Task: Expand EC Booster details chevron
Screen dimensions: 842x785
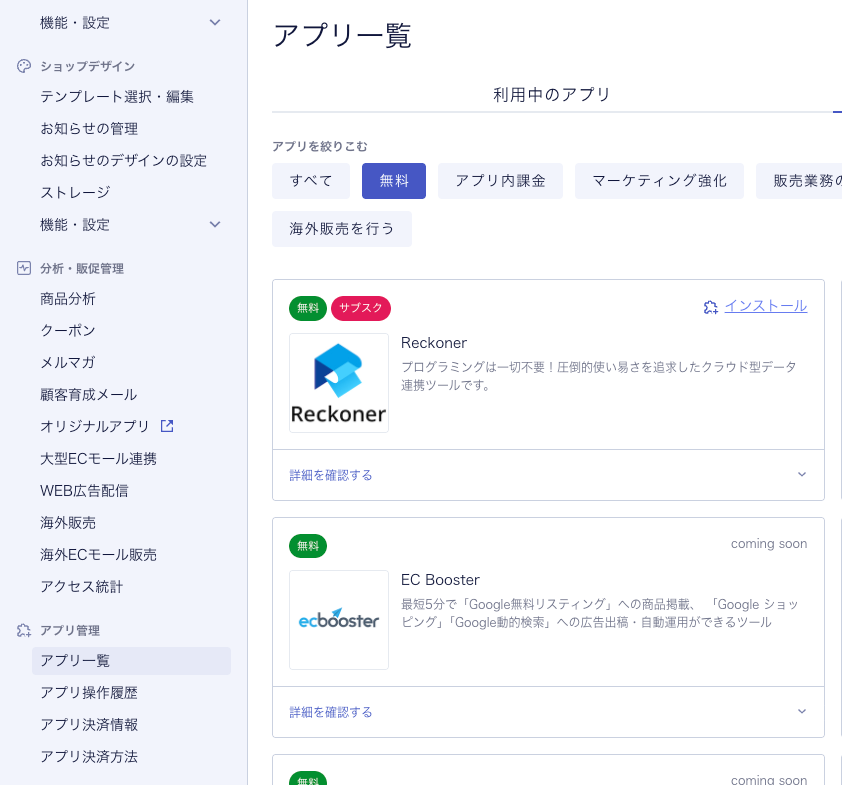Action: (x=801, y=712)
